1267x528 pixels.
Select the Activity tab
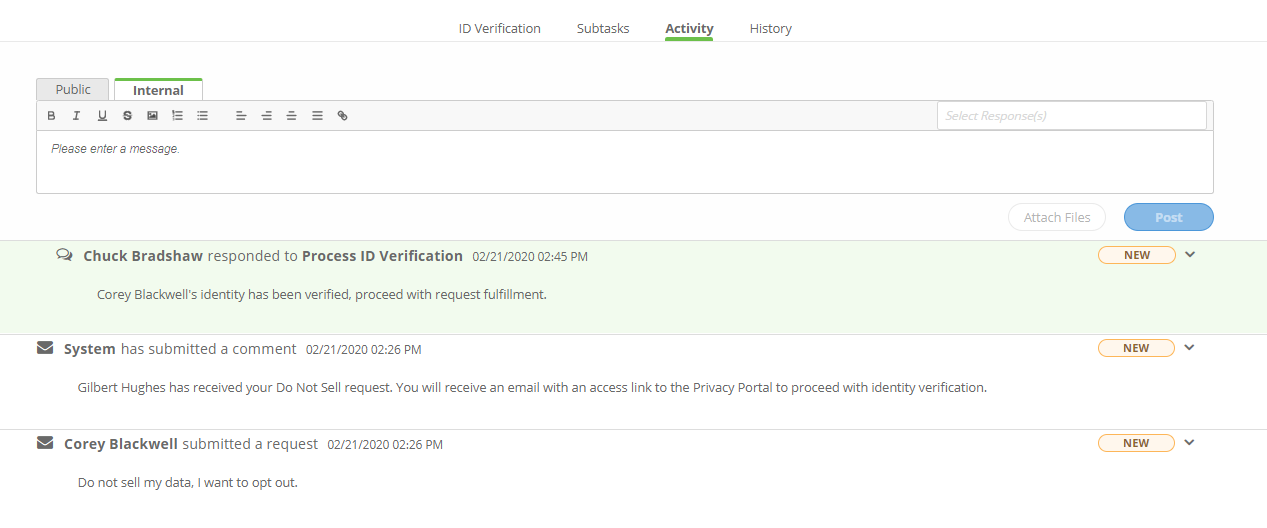(x=689, y=28)
